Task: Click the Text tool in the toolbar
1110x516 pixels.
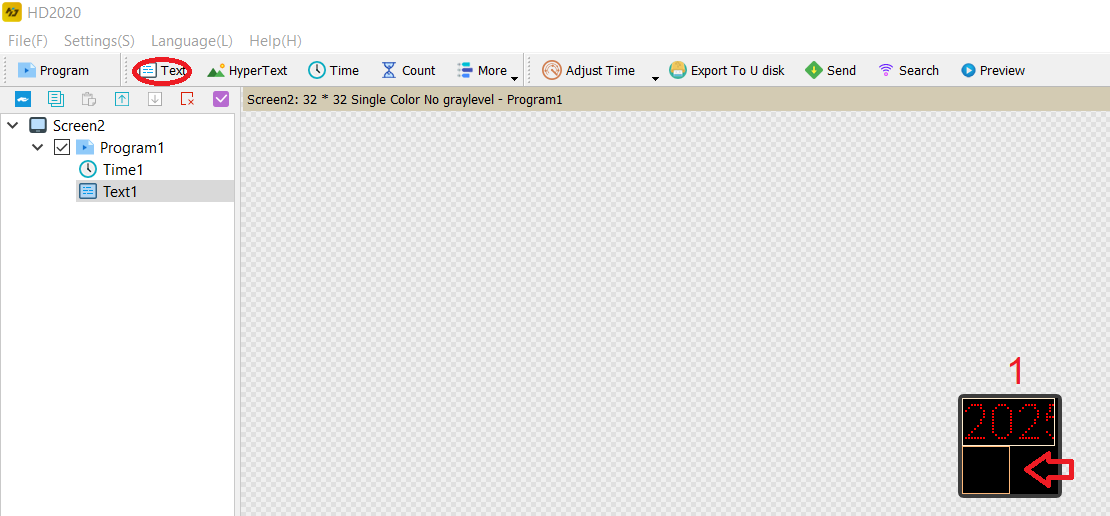Action: 163,71
